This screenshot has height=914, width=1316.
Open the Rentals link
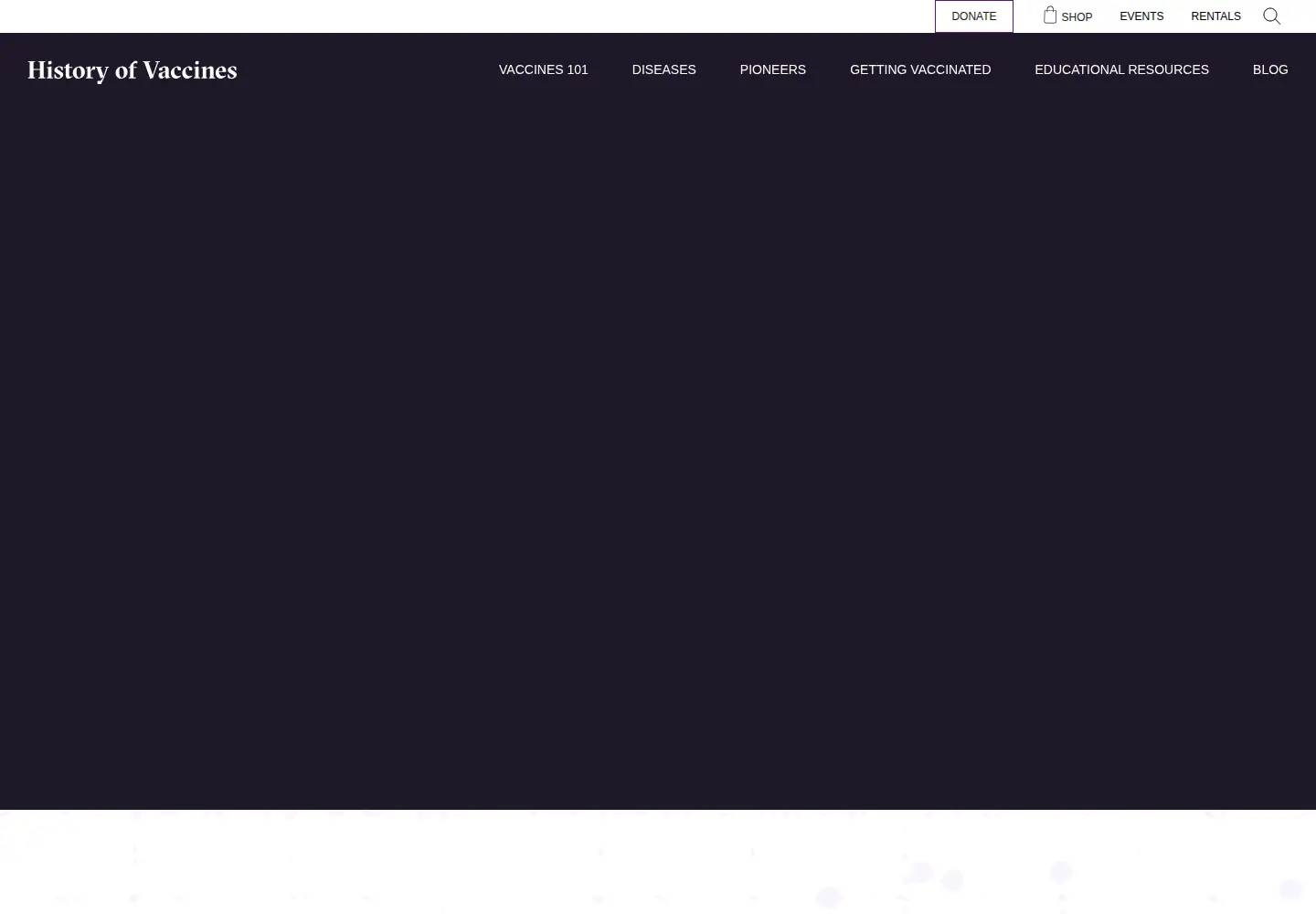tap(1215, 16)
